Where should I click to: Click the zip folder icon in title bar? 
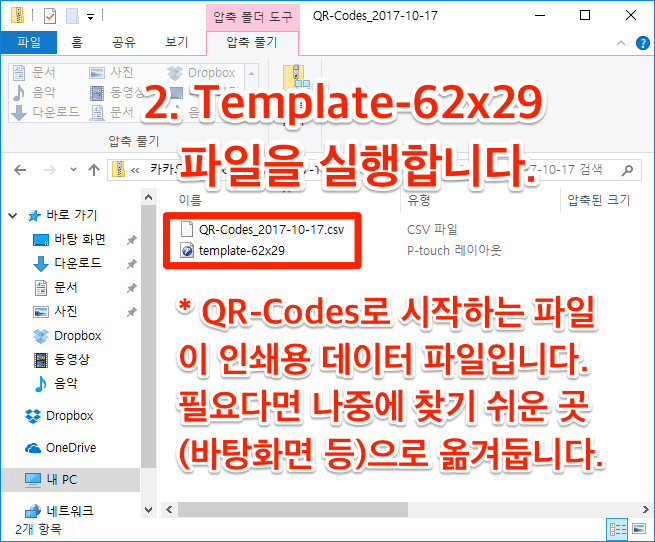pyautogui.click(x=18, y=15)
